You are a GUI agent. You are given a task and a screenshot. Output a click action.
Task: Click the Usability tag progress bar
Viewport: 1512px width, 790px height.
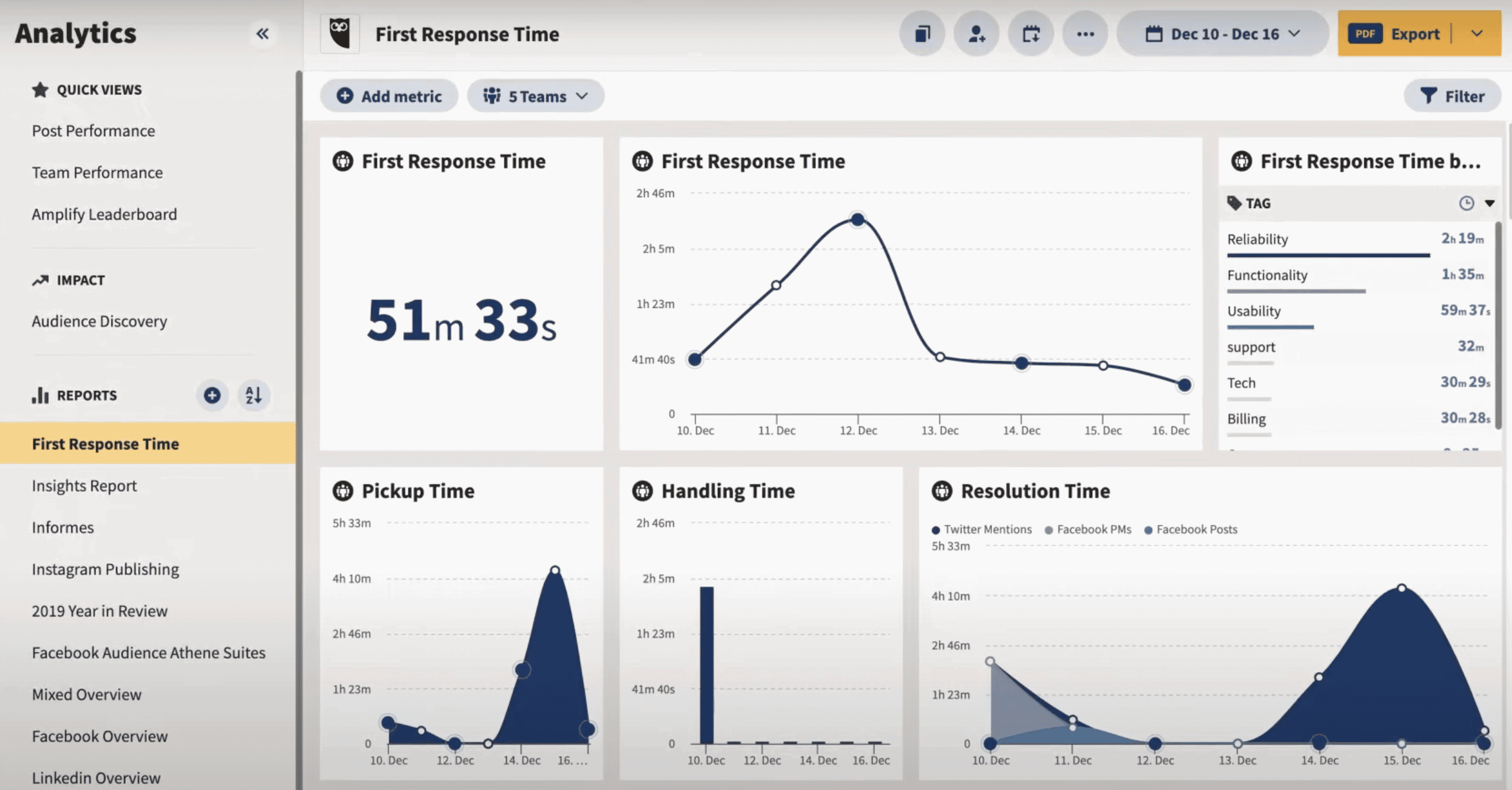(1271, 327)
